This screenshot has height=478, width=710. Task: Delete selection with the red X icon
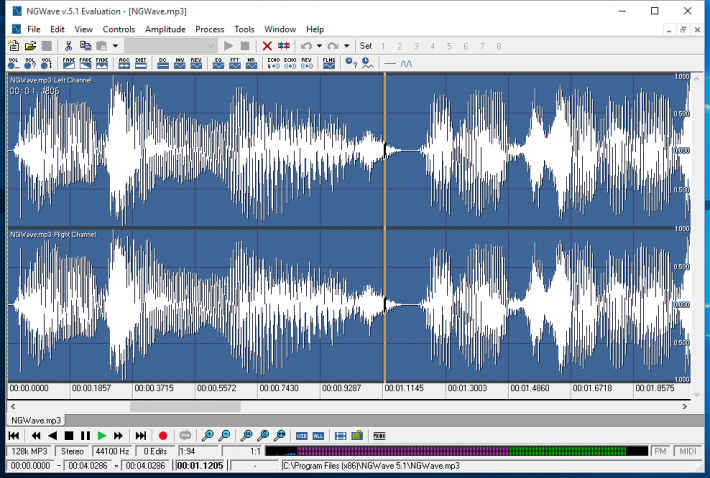267,46
